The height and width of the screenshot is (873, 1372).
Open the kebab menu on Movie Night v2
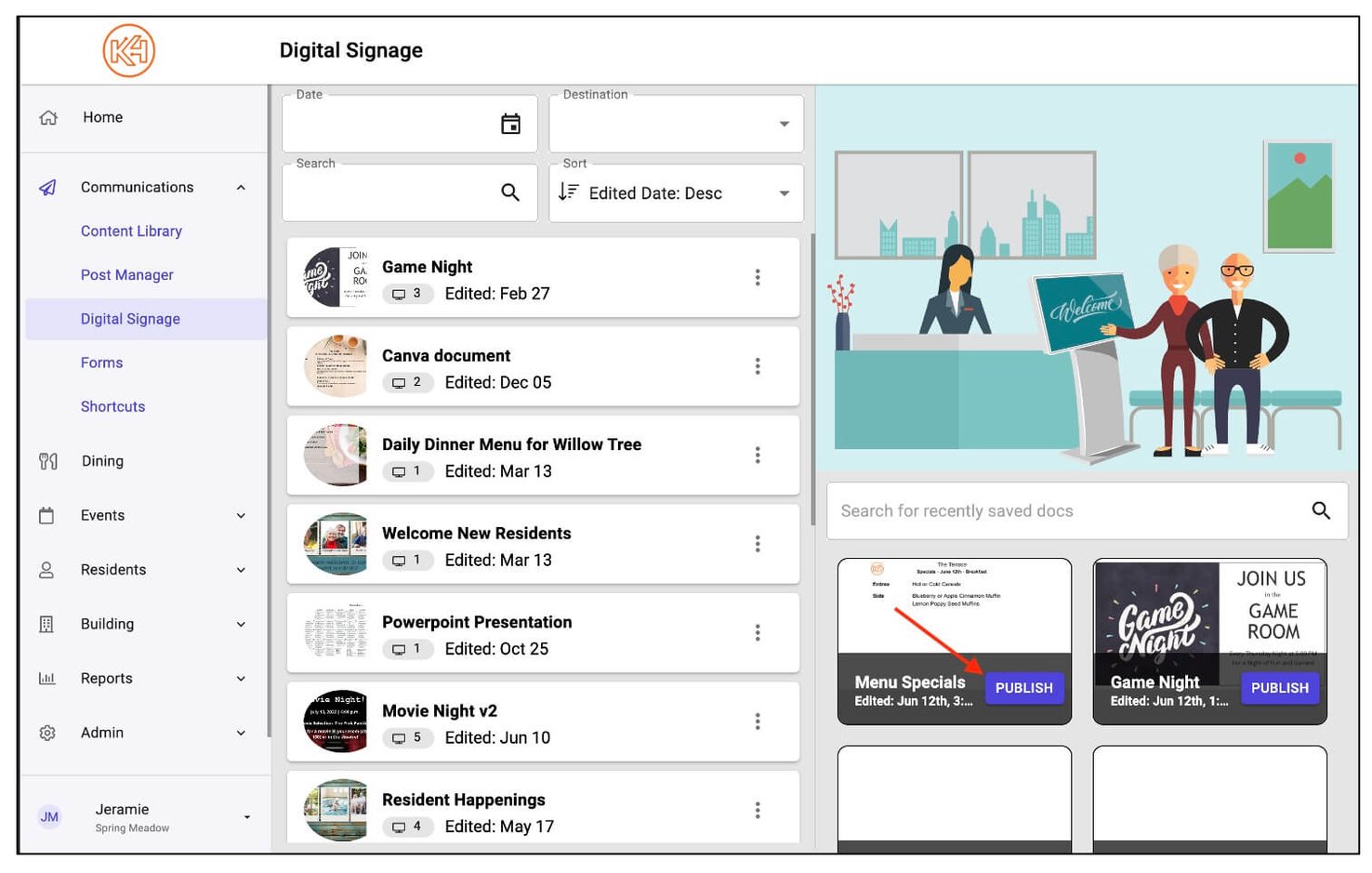coord(758,721)
